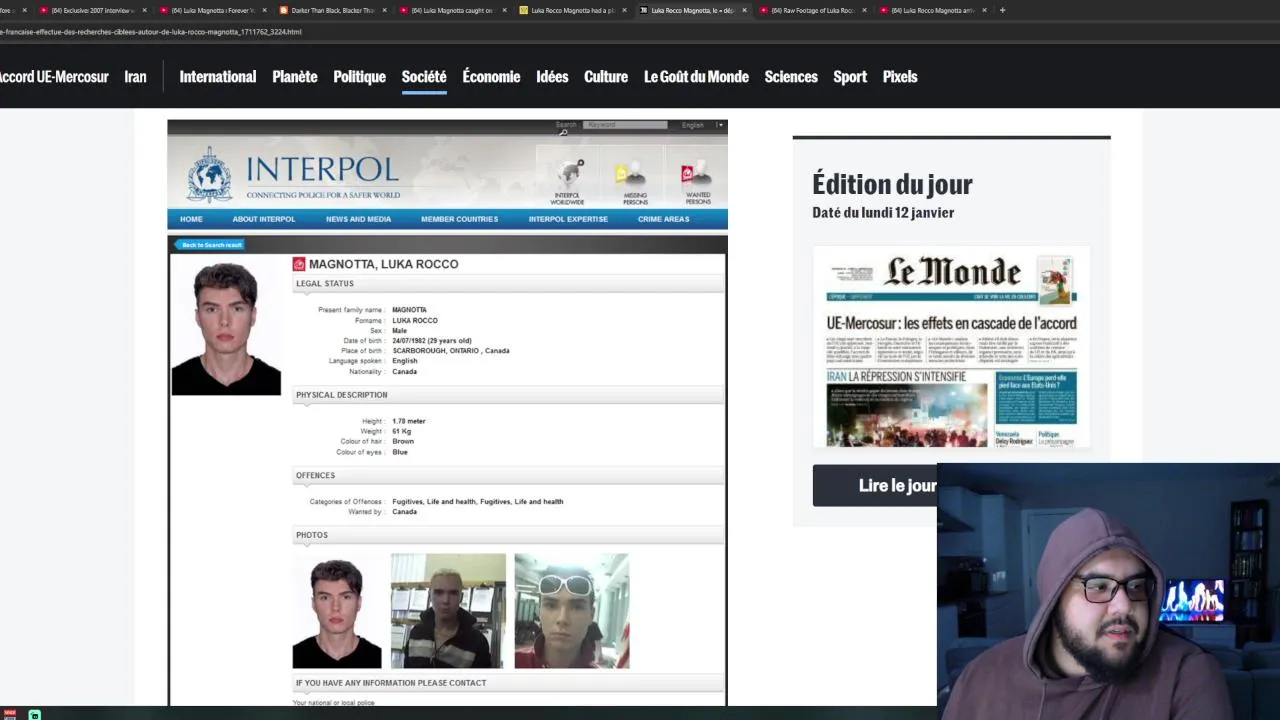This screenshot has height=720, width=1280.
Task: Switch to 'Luka Magnotta caught on' tab
Action: click(452, 10)
